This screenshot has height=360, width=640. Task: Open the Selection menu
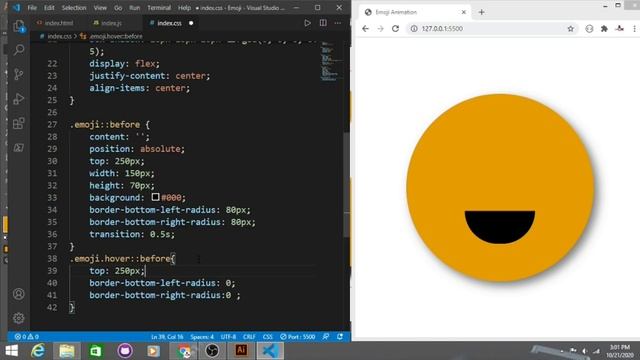click(74, 8)
